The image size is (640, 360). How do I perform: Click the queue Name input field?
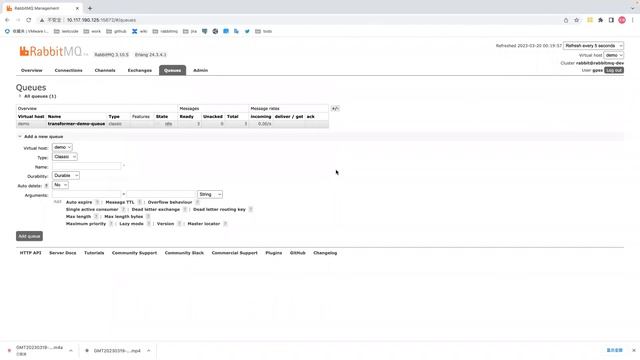pyautogui.click(x=87, y=166)
